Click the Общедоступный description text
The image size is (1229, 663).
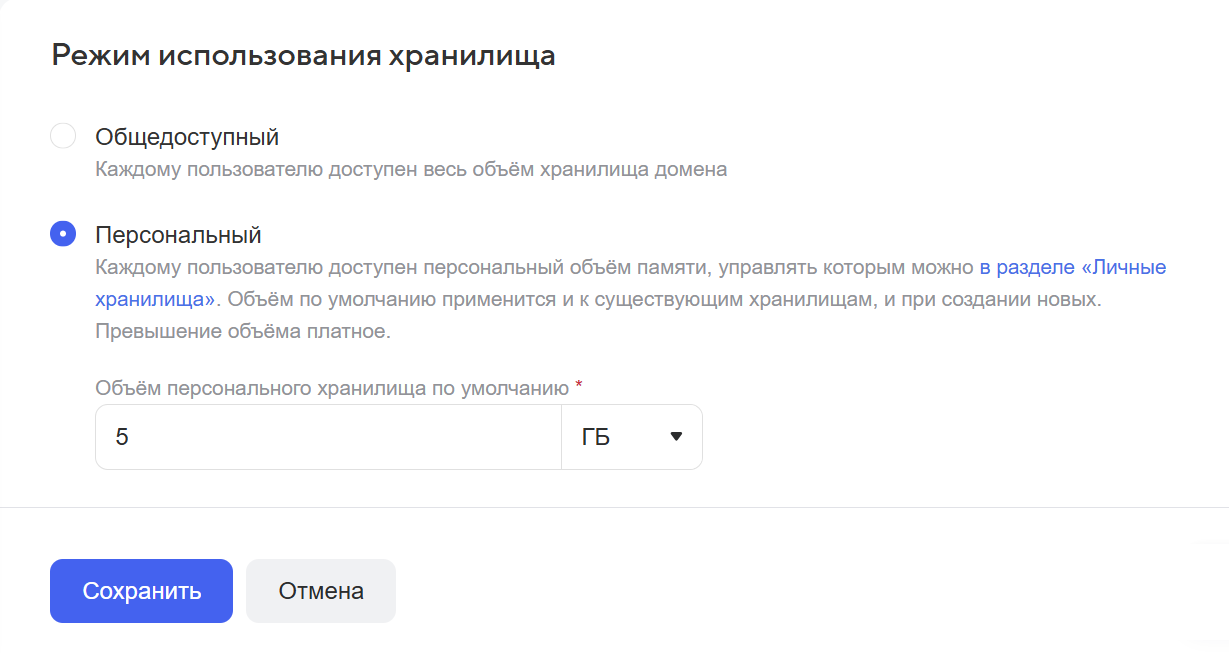411,169
